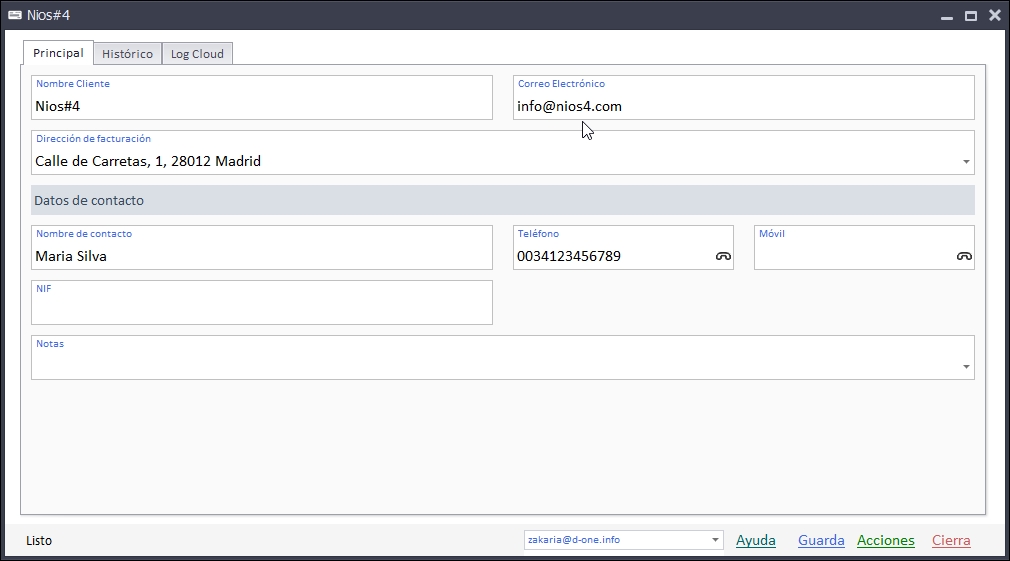
Task: Click the phone icon in Móvil field
Action: pos(964,257)
